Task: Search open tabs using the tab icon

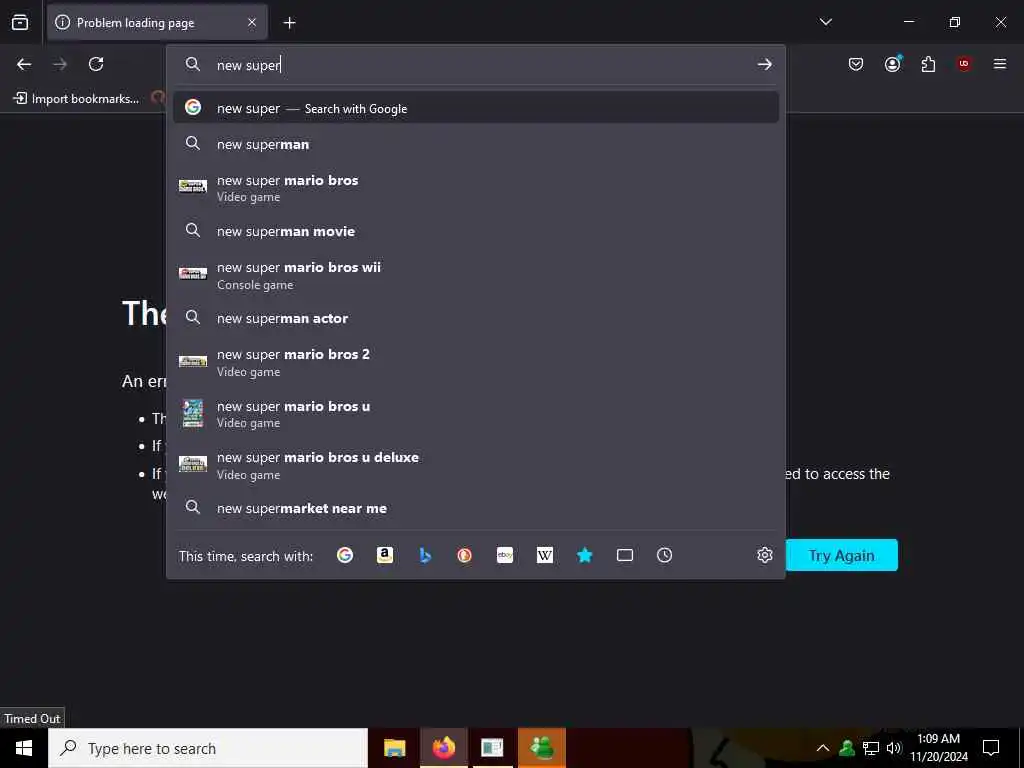Action: pos(625,555)
